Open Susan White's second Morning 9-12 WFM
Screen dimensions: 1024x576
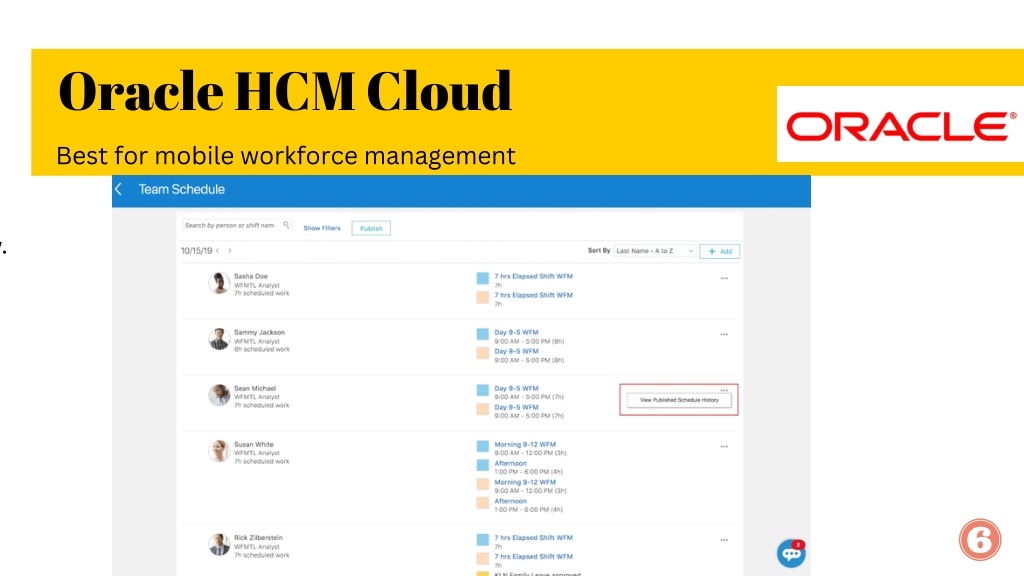pyautogui.click(x=525, y=482)
